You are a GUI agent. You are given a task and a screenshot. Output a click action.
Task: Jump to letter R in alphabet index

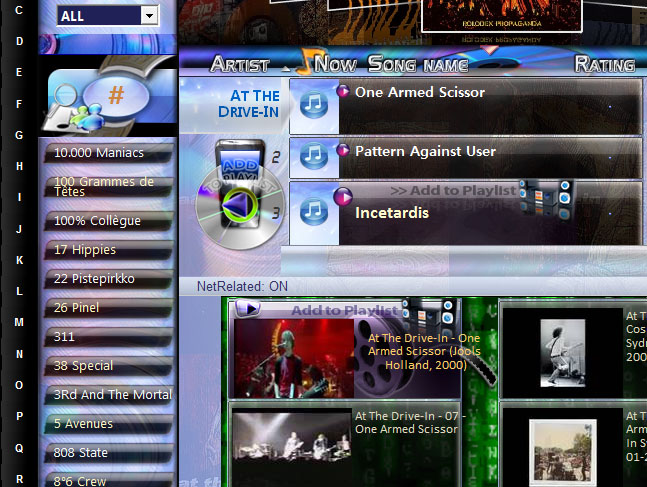pos(19,479)
